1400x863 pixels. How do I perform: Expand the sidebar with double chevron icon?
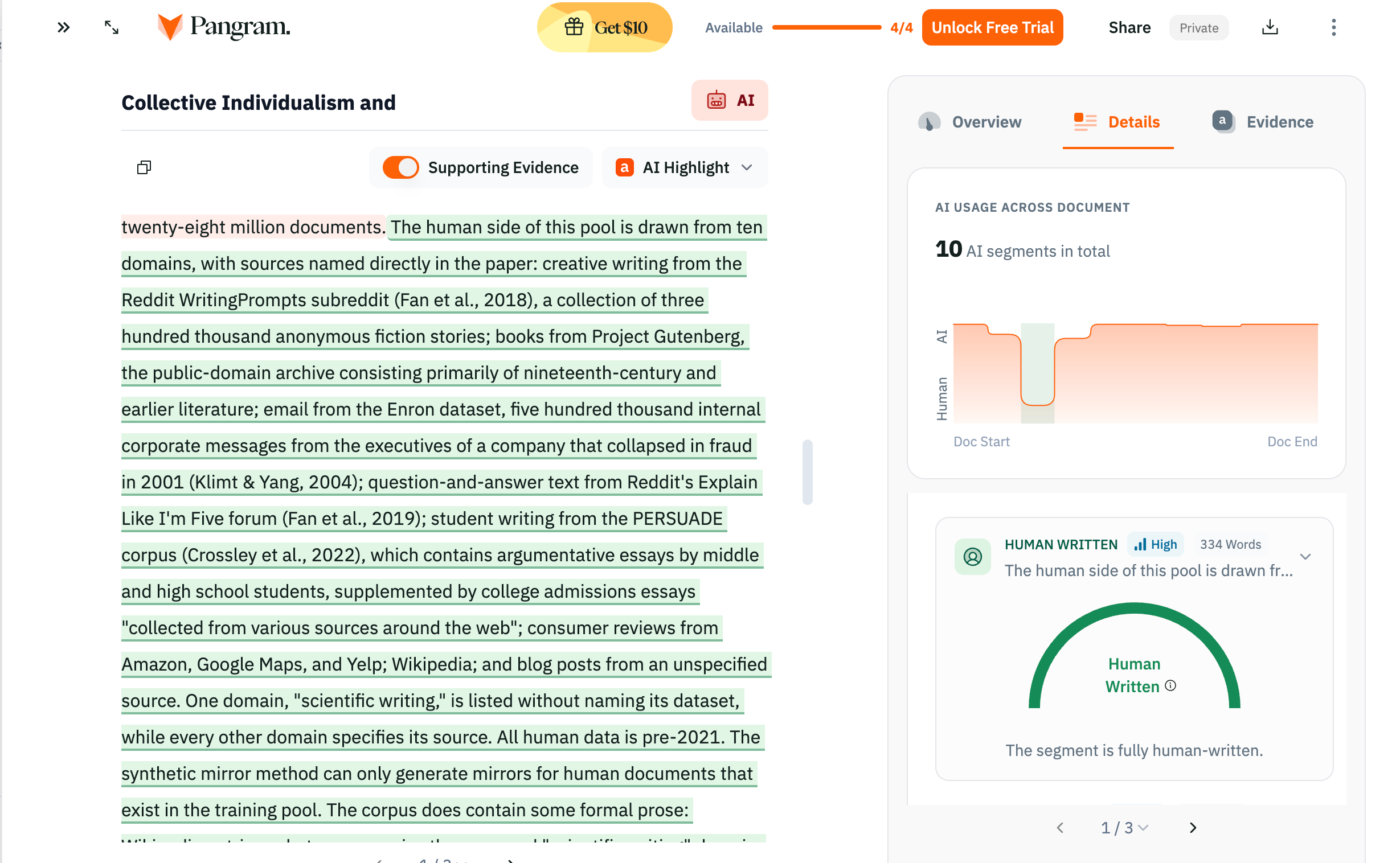click(63, 27)
